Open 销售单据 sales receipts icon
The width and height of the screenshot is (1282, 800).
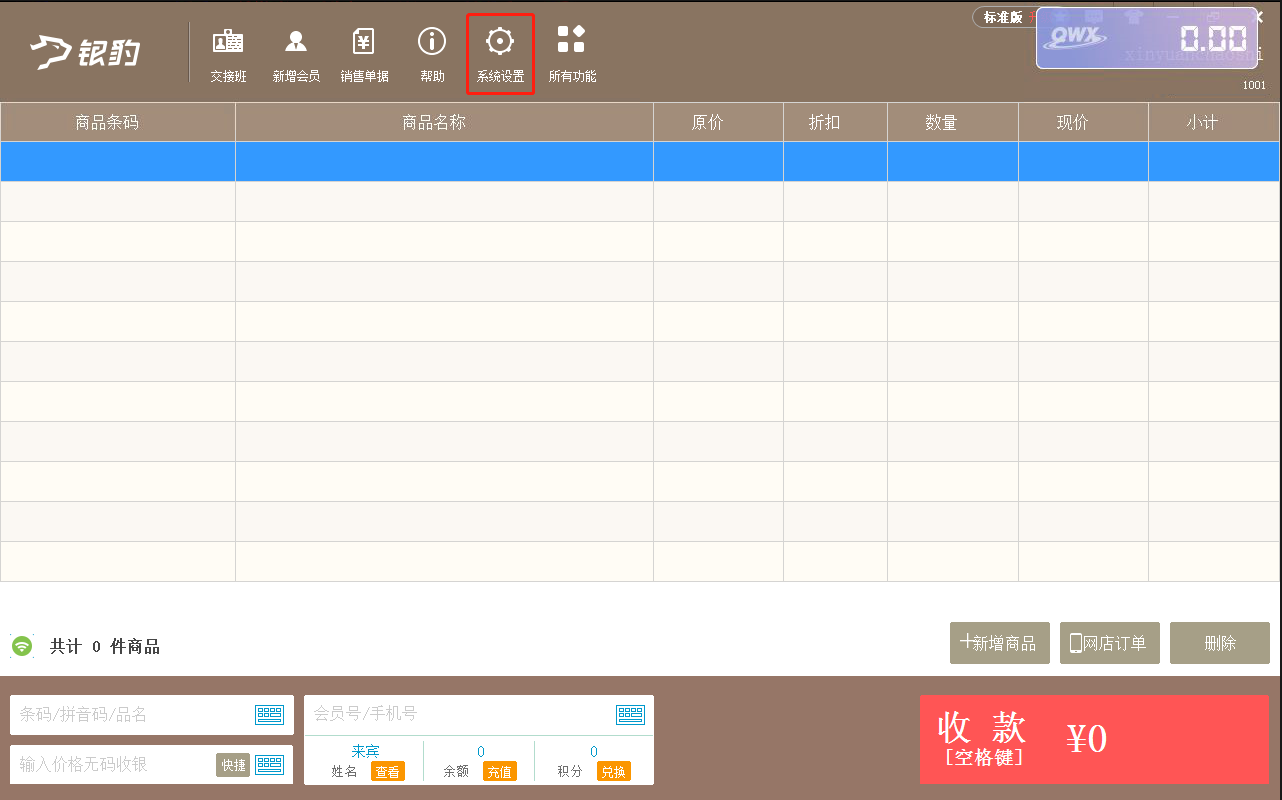pyautogui.click(x=364, y=55)
